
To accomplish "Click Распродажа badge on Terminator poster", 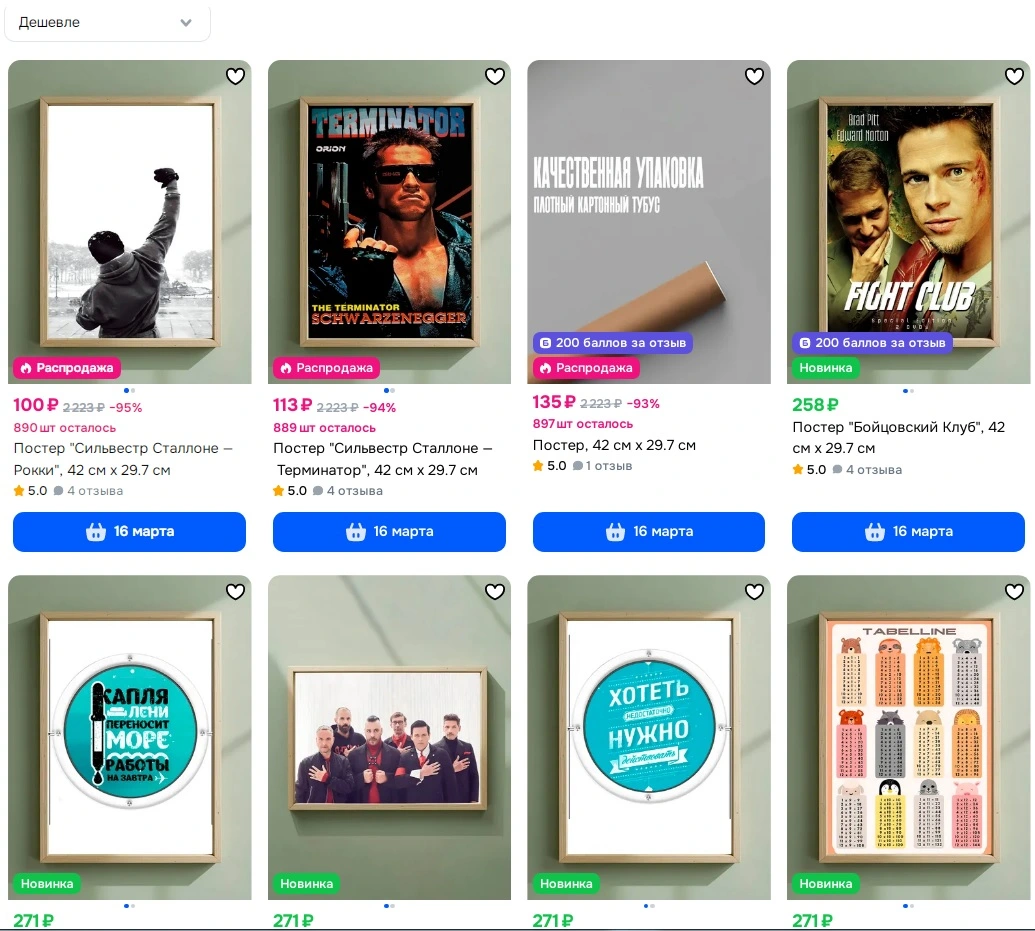I will [326, 368].
